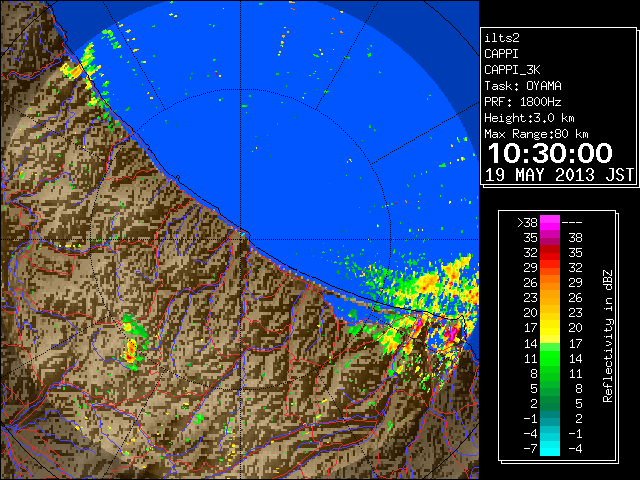Click the 10:30:00 timestamp

tap(550, 153)
